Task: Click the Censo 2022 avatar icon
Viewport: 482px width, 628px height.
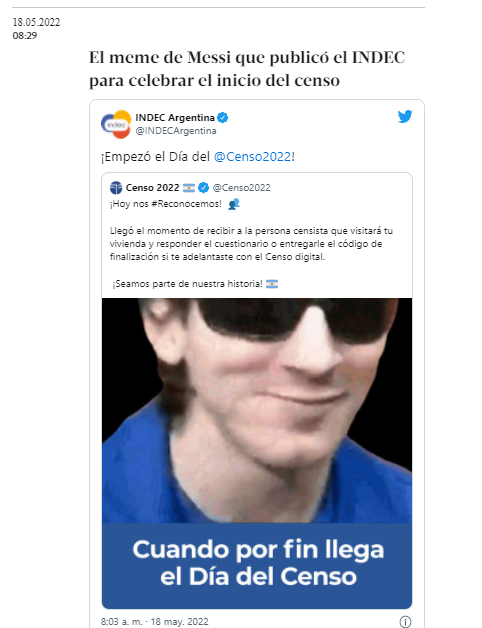Action: [x=116, y=187]
